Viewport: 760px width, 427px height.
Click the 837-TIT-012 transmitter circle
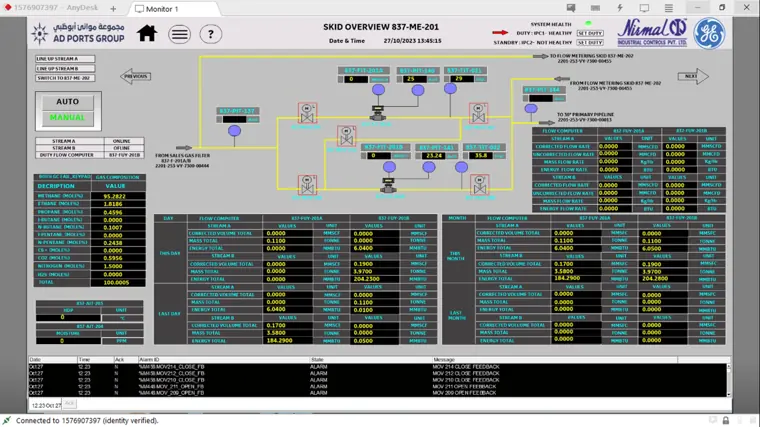point(461,167)
